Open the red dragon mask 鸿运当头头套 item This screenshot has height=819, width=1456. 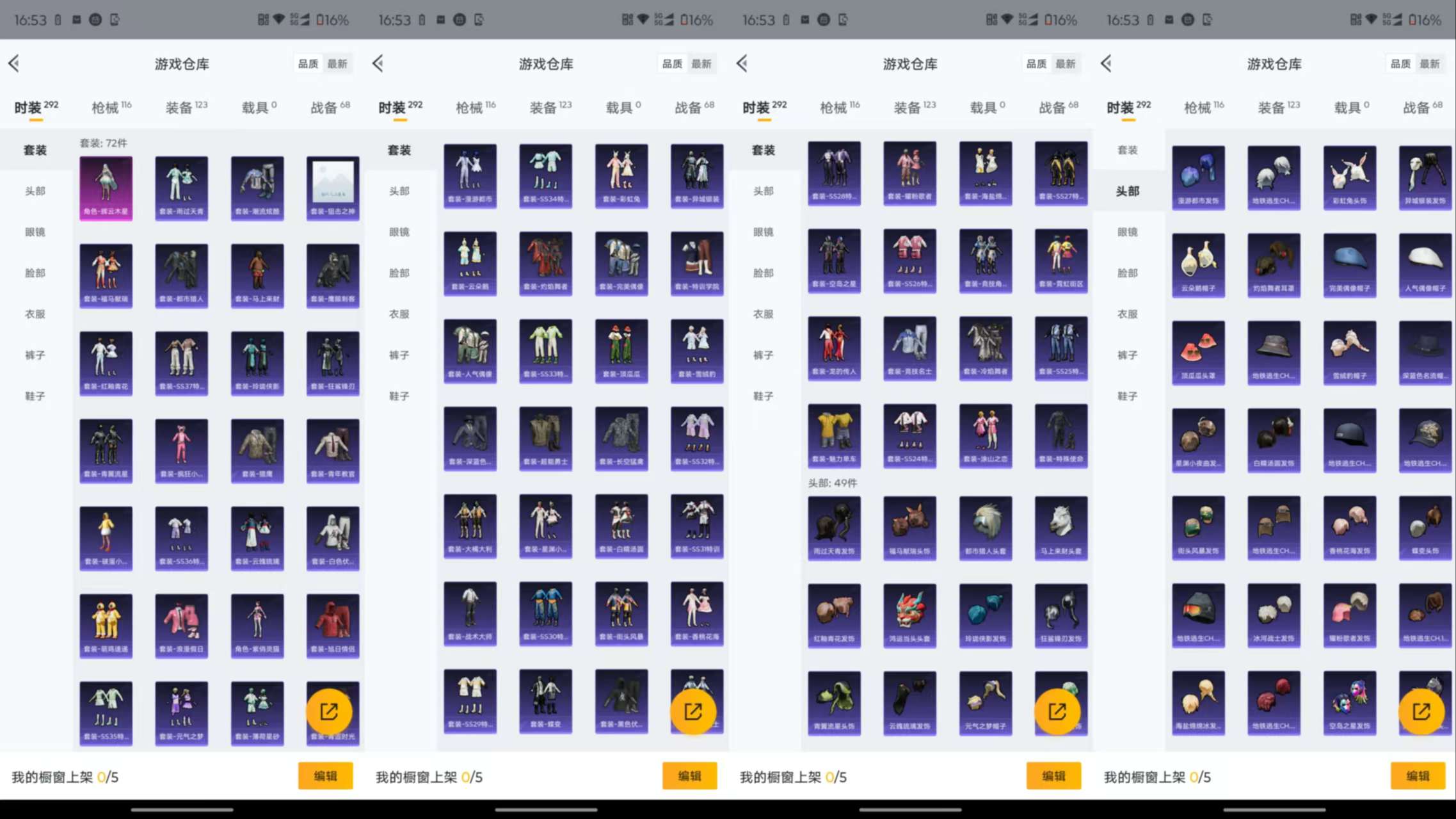[909, 614]
